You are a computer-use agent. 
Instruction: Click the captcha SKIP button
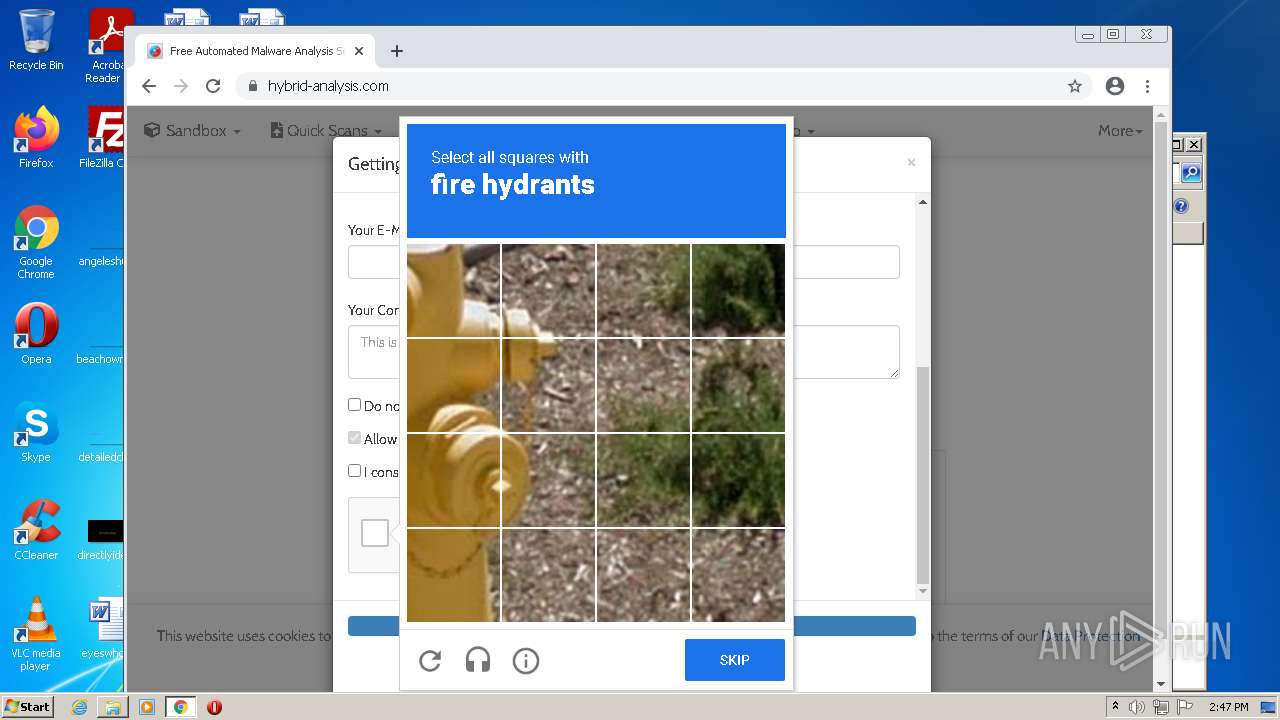[x=735, y=660]
